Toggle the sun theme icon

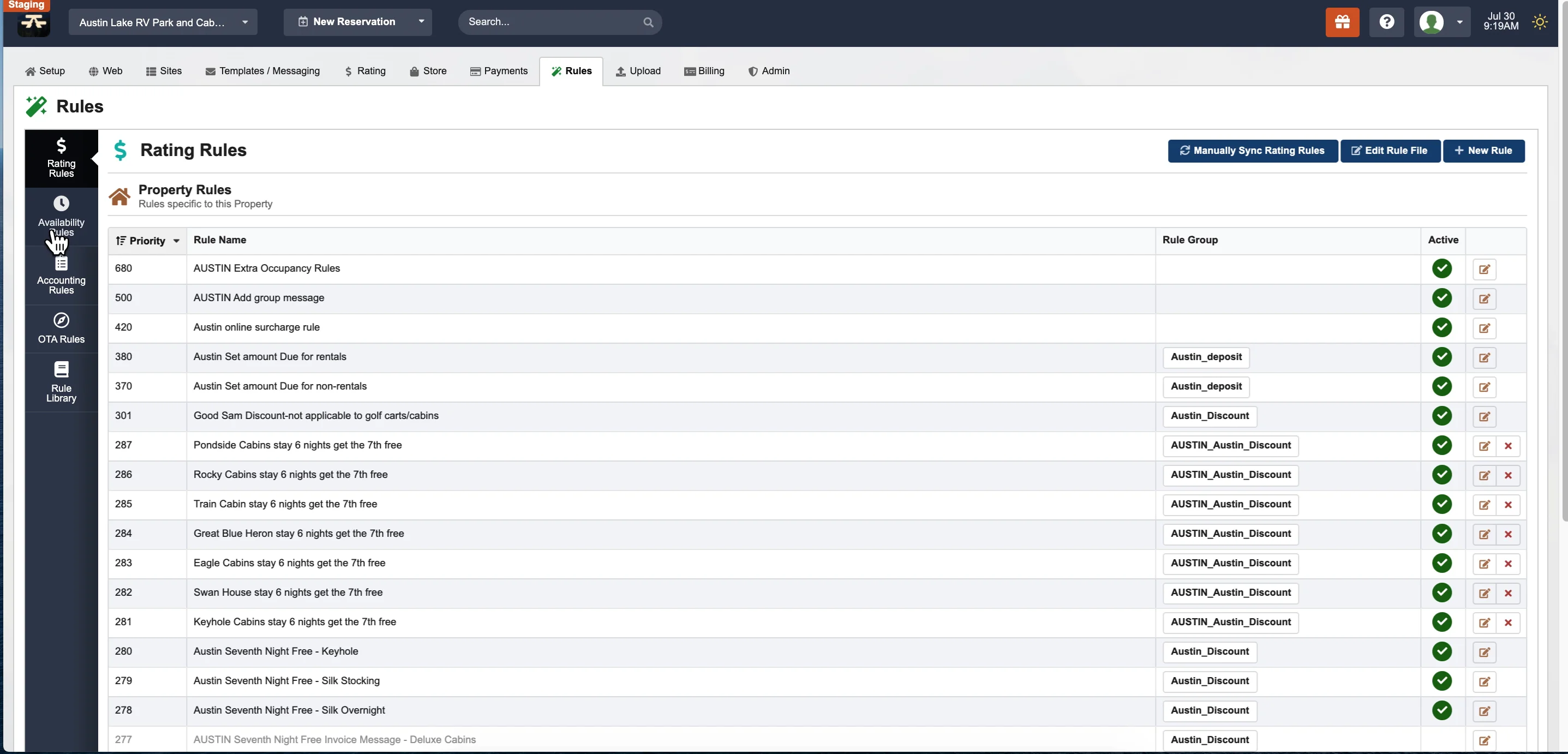[1540, 22]
